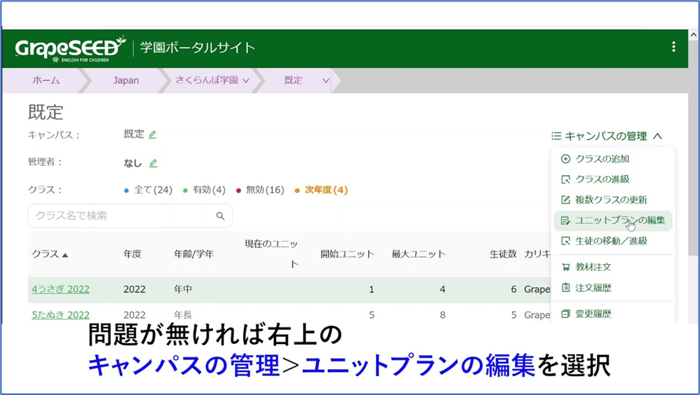Click the edit icon beside 複数クラスの更新
Viewport: 700px width, 395px height.
(565, 200)
